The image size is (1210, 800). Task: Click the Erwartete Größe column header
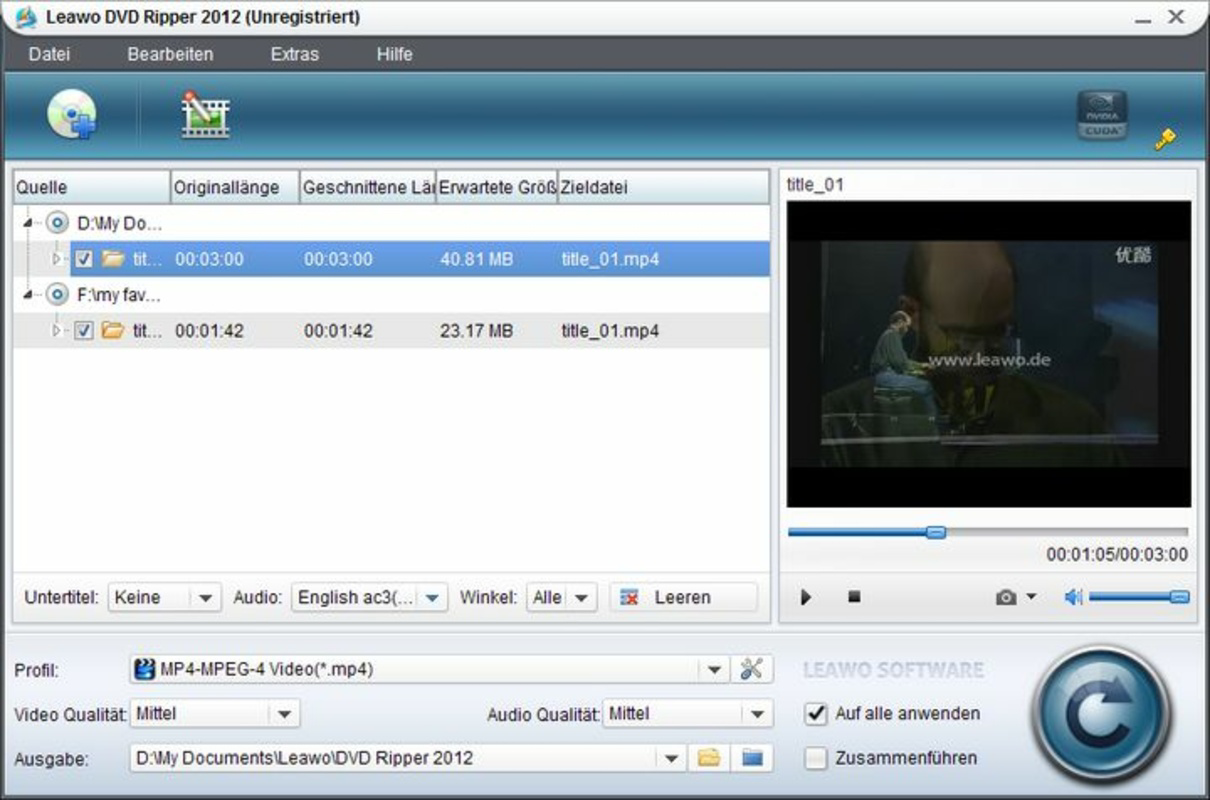[496, 187]
